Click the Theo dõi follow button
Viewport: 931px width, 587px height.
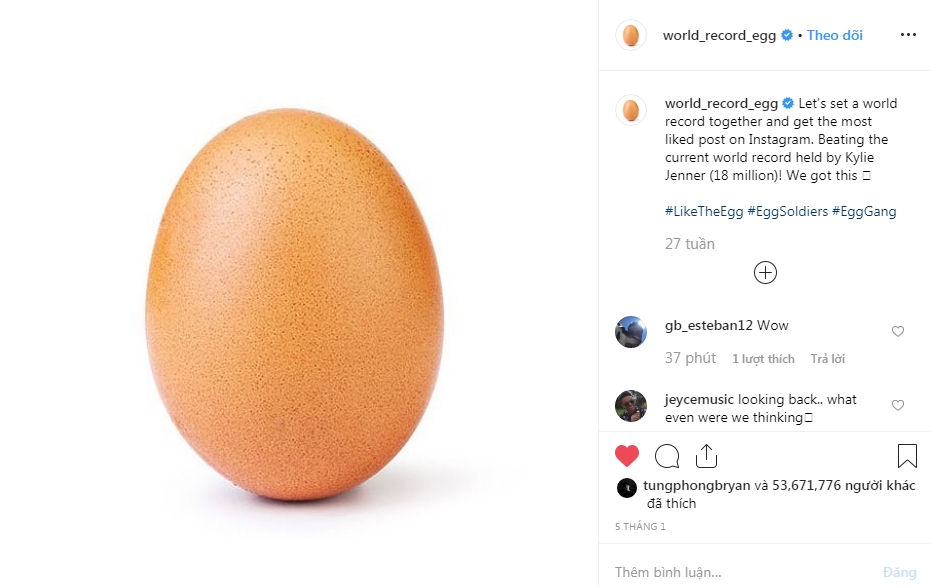point(834,35)
